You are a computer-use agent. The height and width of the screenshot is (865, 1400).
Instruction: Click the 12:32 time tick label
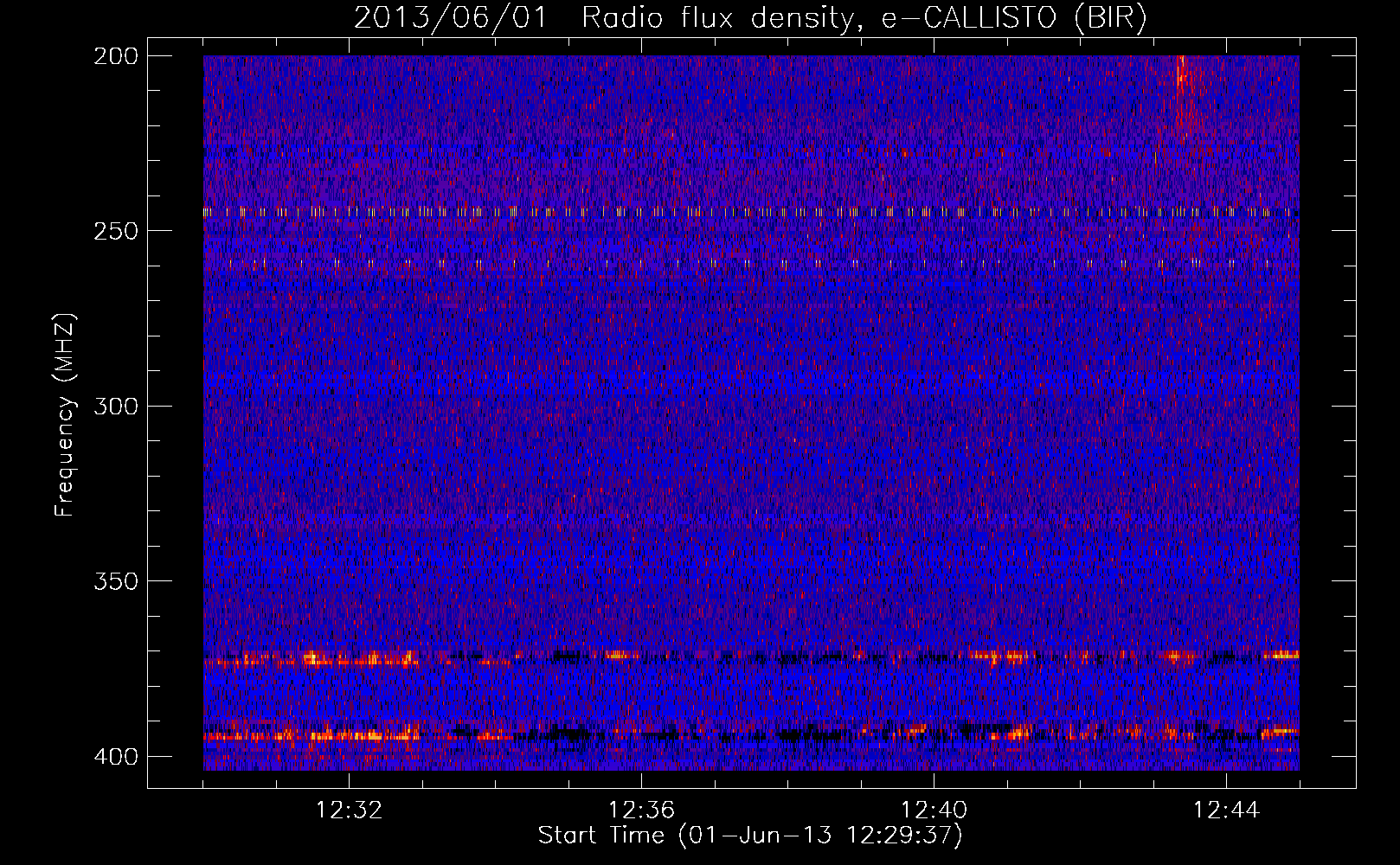pyautogui.click(x=349, y=811)
